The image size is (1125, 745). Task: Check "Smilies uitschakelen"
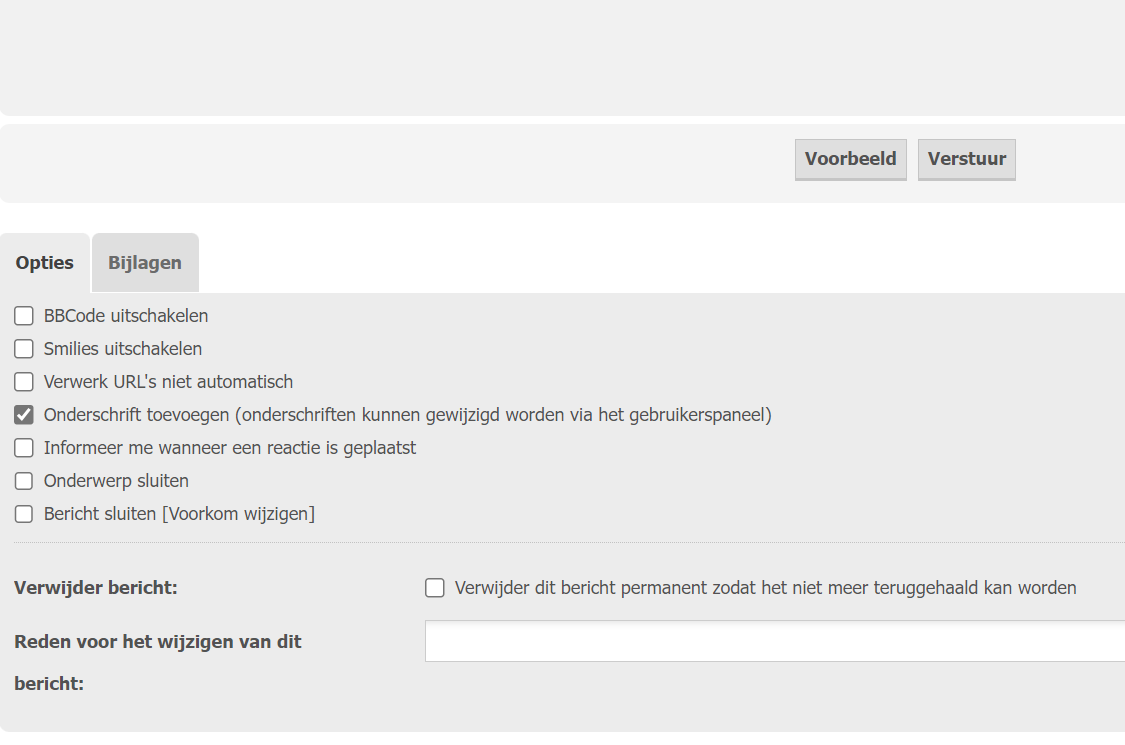tap(24, 348)
